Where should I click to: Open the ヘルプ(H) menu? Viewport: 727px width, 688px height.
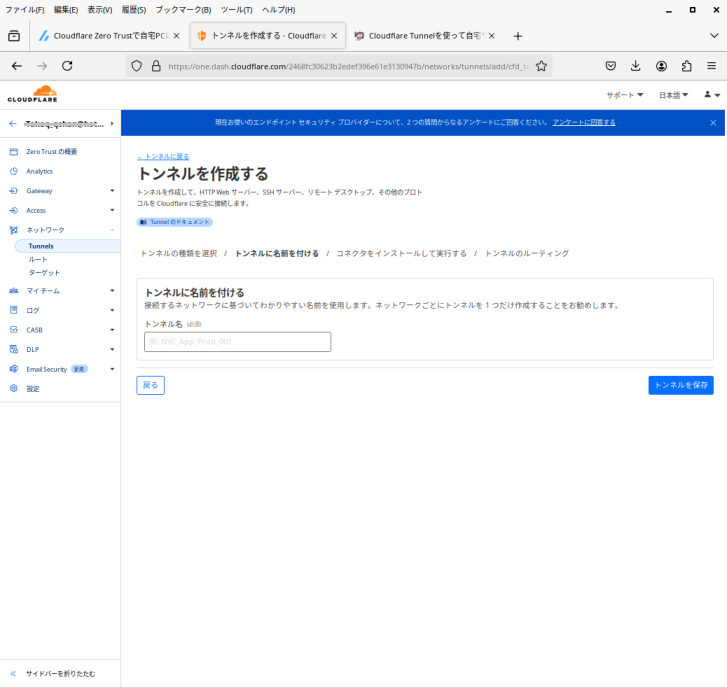(278, 10)
